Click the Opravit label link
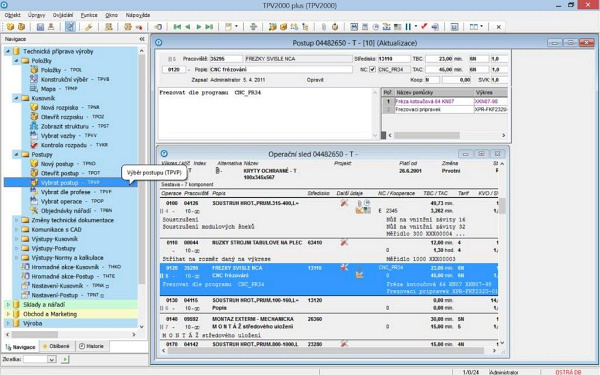 tap(315, 80)
